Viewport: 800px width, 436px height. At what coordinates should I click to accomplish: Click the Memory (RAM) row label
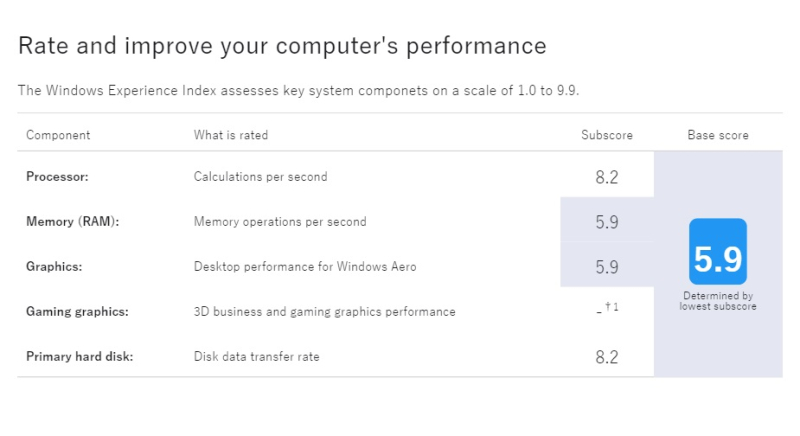(72, 222)
